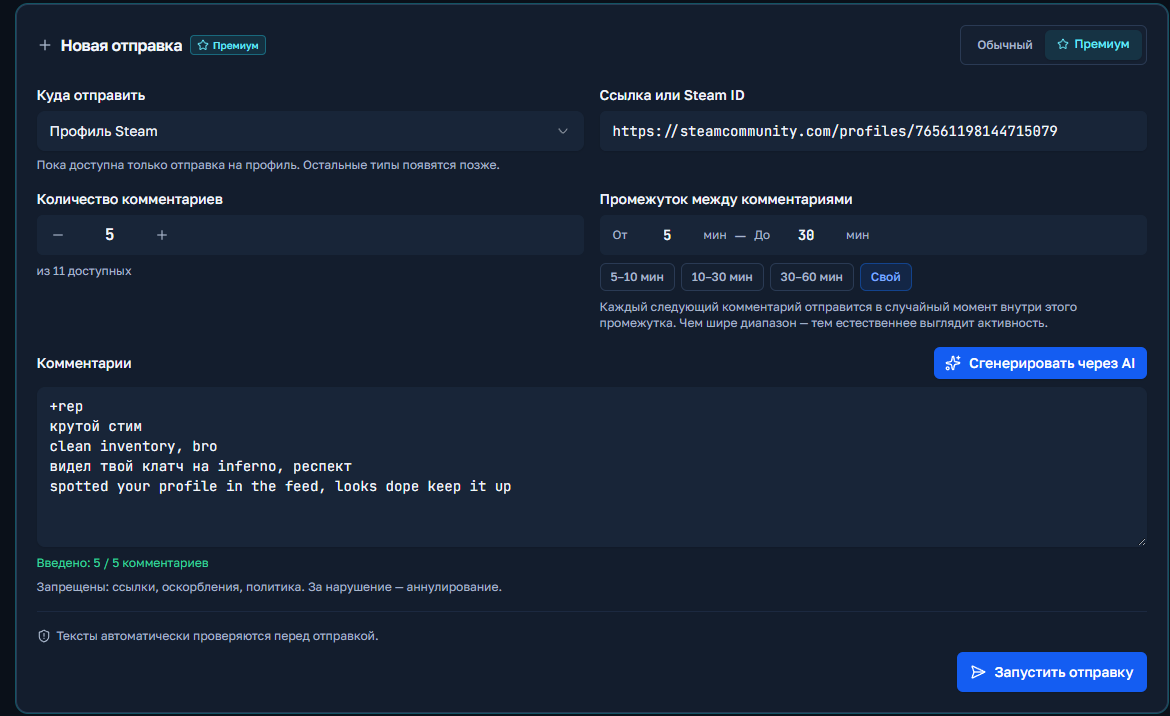Switch to Премиум mode toggle
Viewport: 1170px width, 716px height.
[1093, 45]
